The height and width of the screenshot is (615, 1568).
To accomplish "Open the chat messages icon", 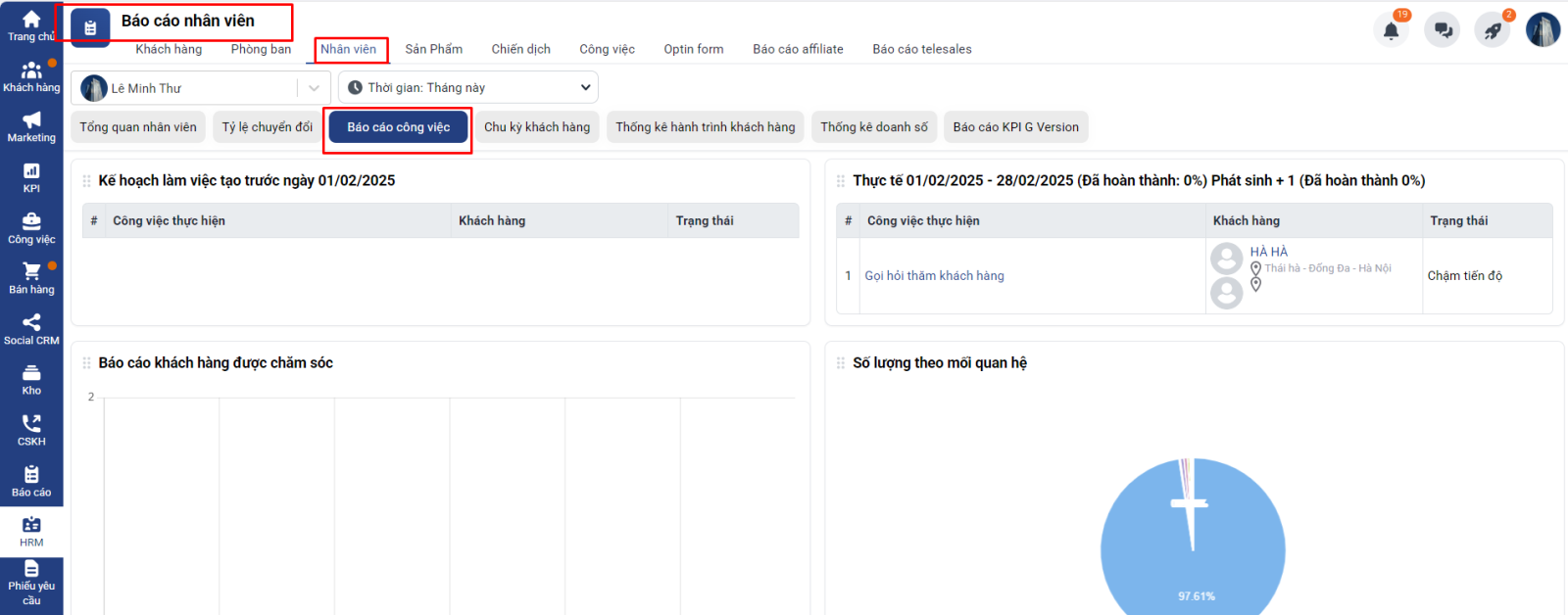I will (1443, 30).
